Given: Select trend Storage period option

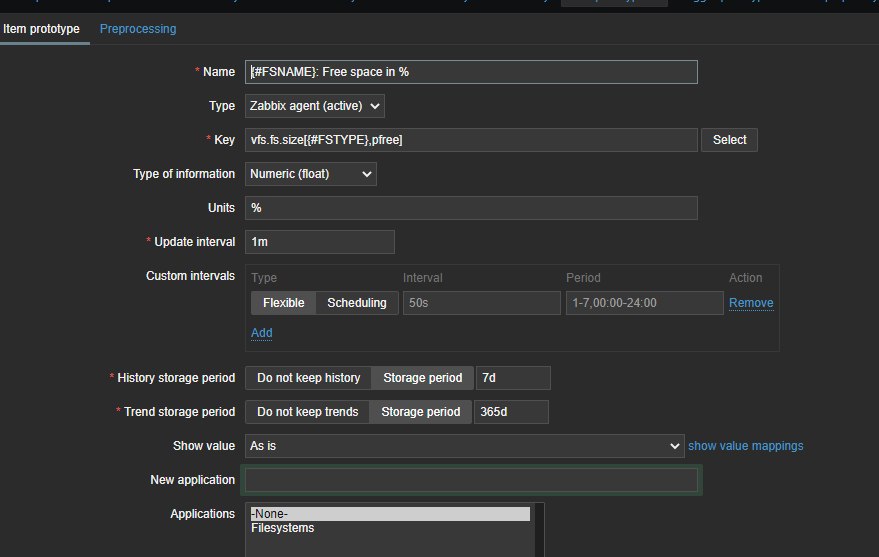Looking at the screenshot, I should 420,412.
